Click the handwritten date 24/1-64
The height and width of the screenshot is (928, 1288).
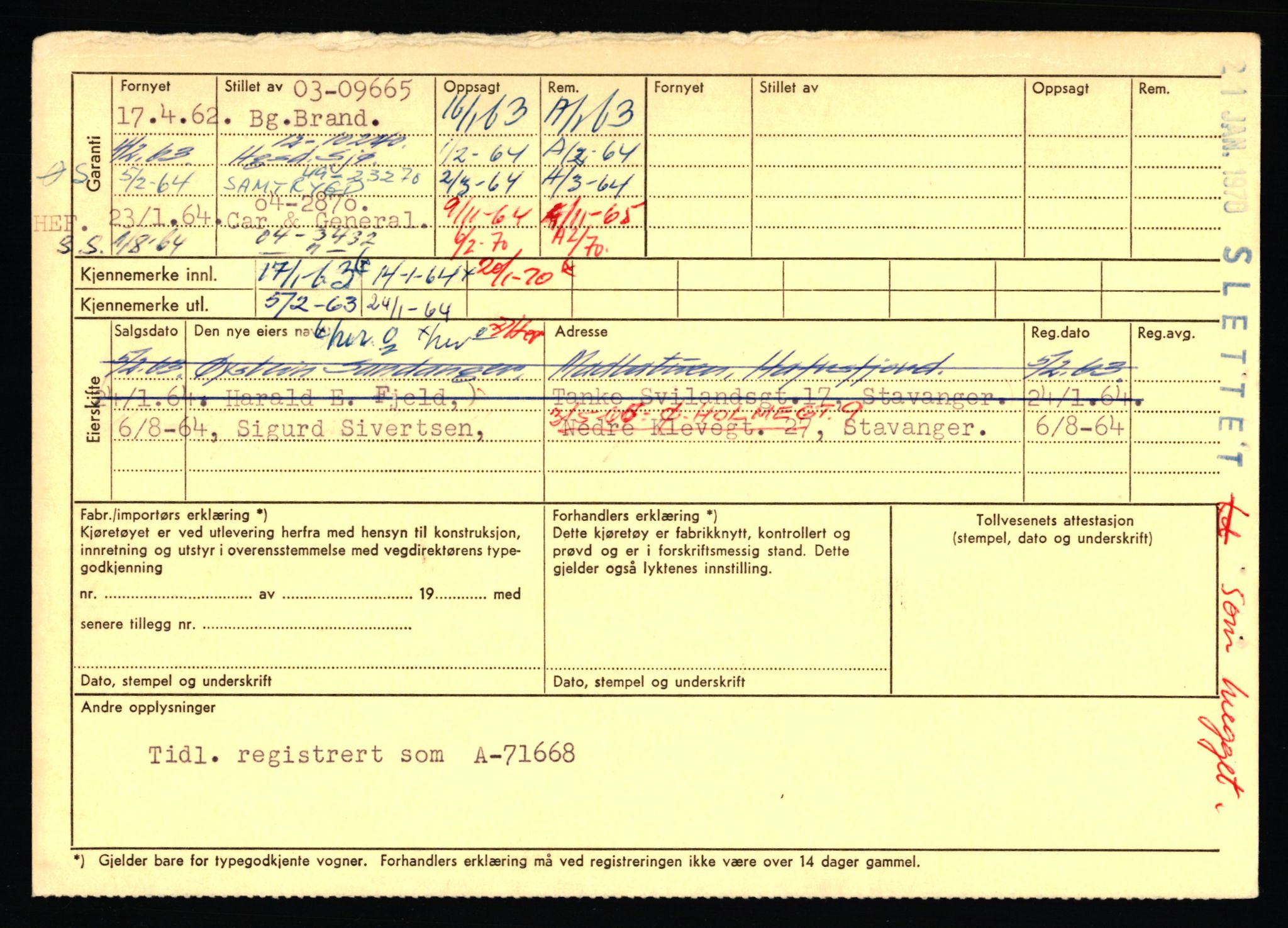point(409,308)
